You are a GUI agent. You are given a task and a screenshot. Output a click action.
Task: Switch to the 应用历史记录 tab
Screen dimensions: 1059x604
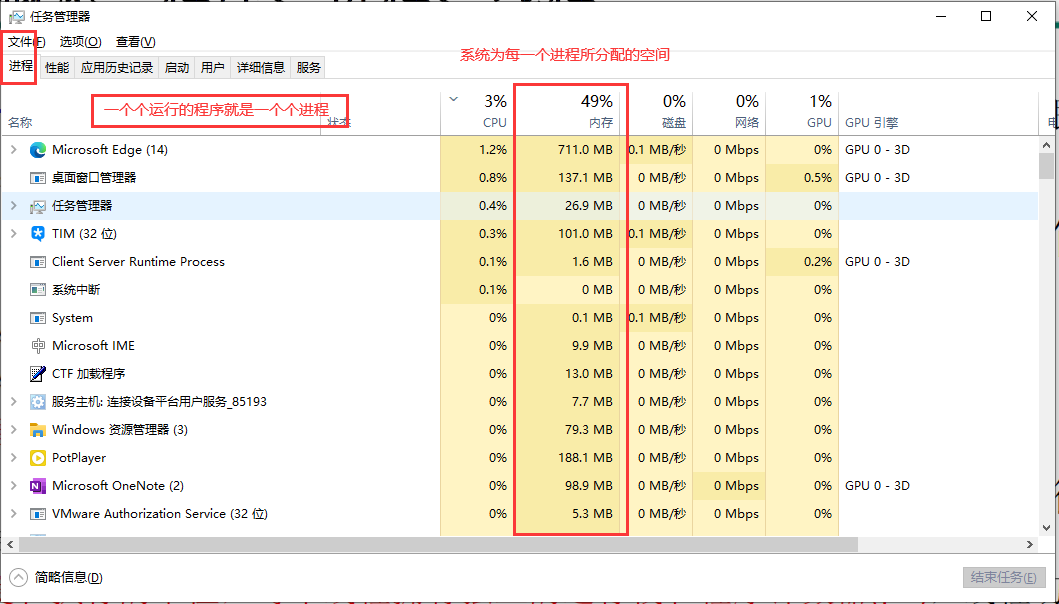(117, 68)
